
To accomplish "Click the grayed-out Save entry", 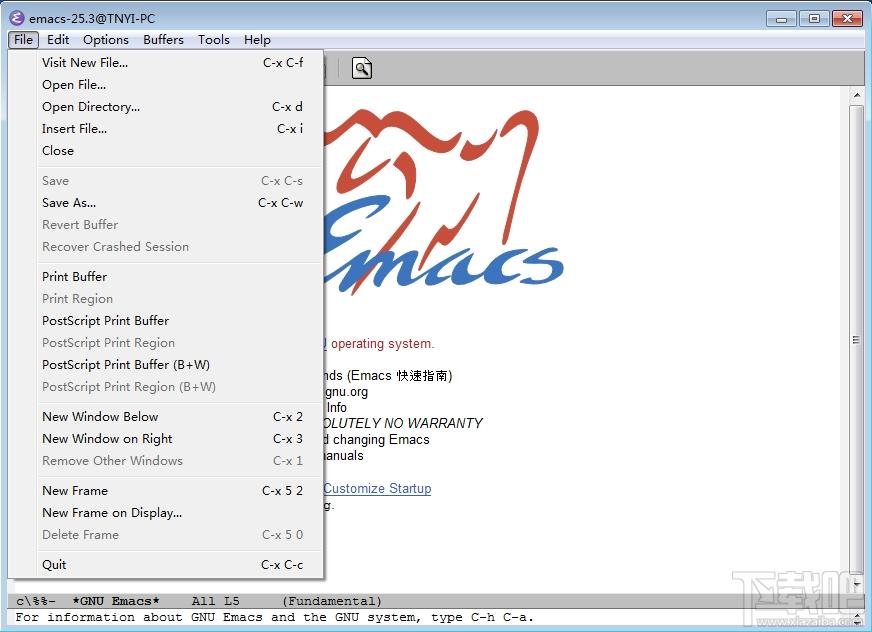I will (x=180, y=181).
